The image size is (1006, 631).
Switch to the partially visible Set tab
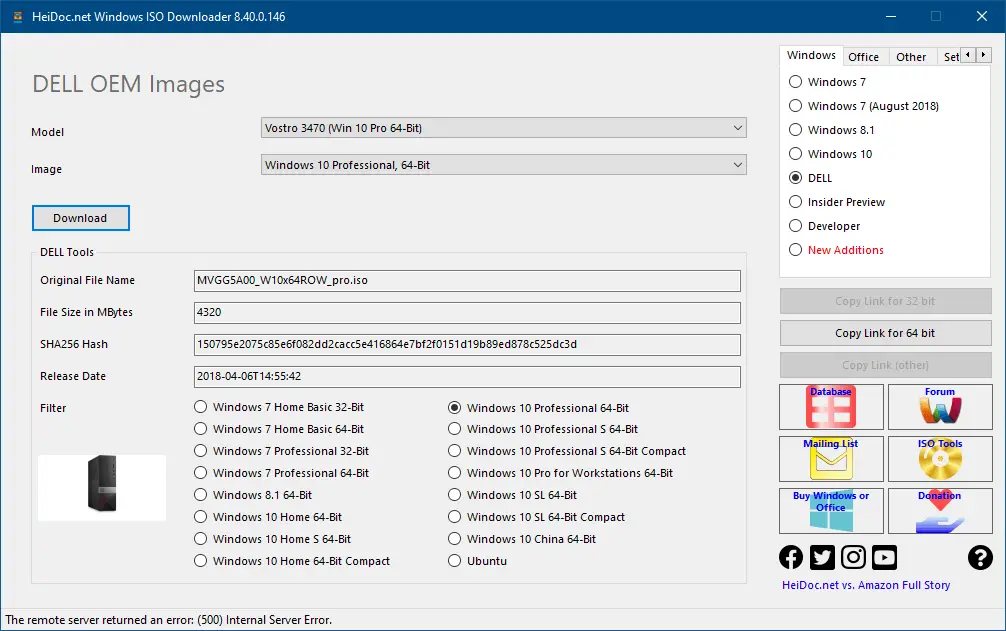[950, 57]
